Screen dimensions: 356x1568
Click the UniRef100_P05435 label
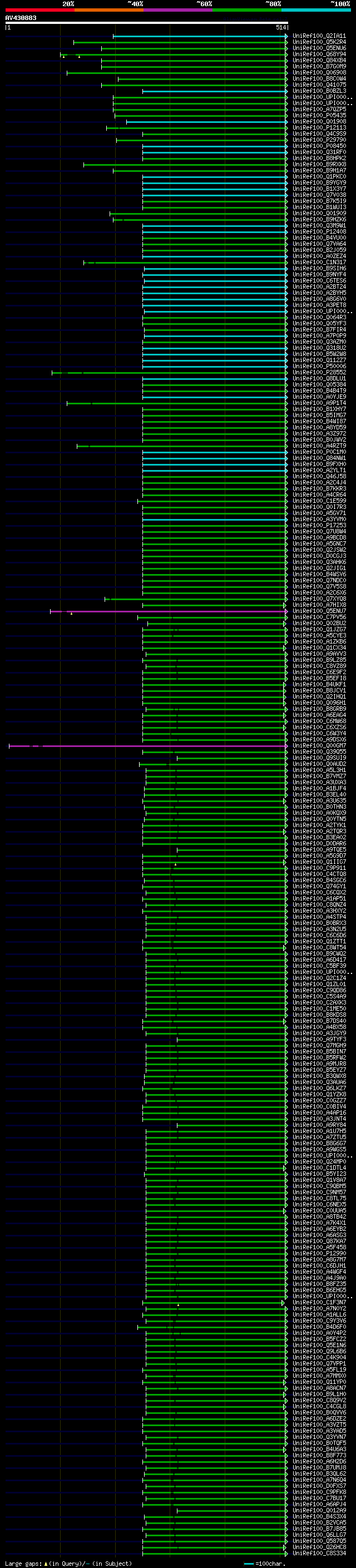click(x=319, y=115)
